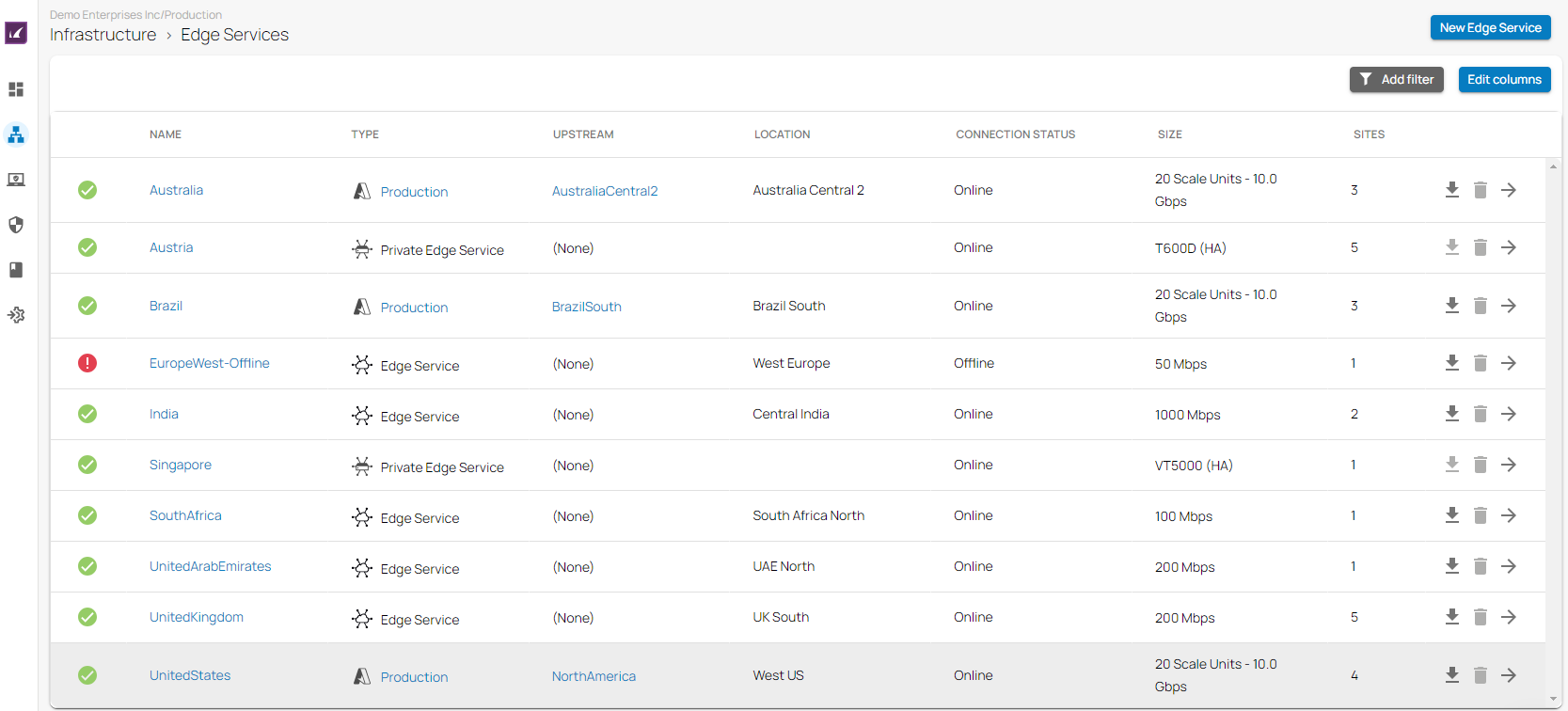
Task: Open the Dashboard icon in sidebar
Action: coord(16,89)
